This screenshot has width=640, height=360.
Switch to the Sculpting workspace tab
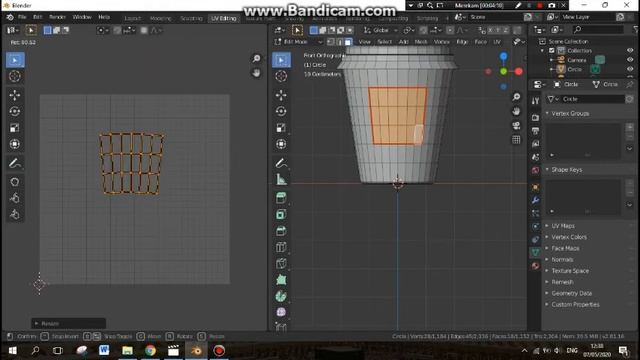191,18
